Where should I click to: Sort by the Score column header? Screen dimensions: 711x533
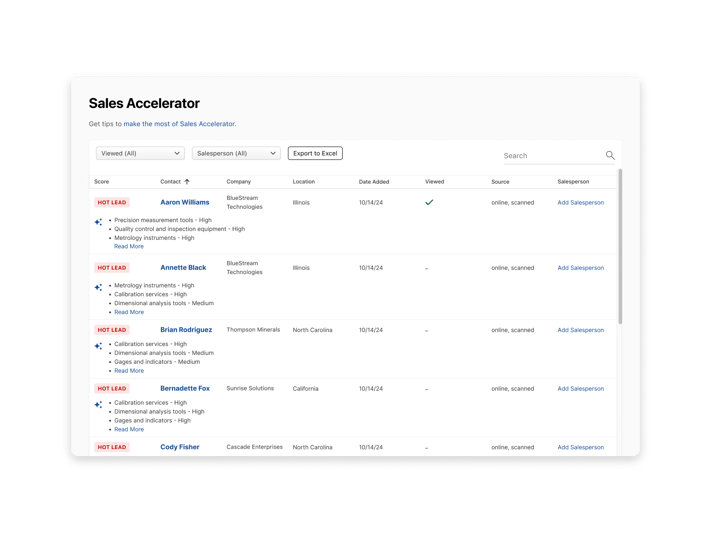[x=101, y=182]
